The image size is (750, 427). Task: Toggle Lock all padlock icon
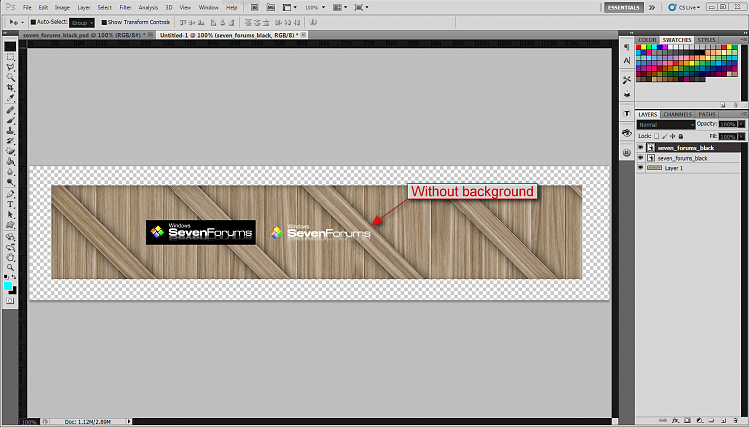click(x=681, y=136)
